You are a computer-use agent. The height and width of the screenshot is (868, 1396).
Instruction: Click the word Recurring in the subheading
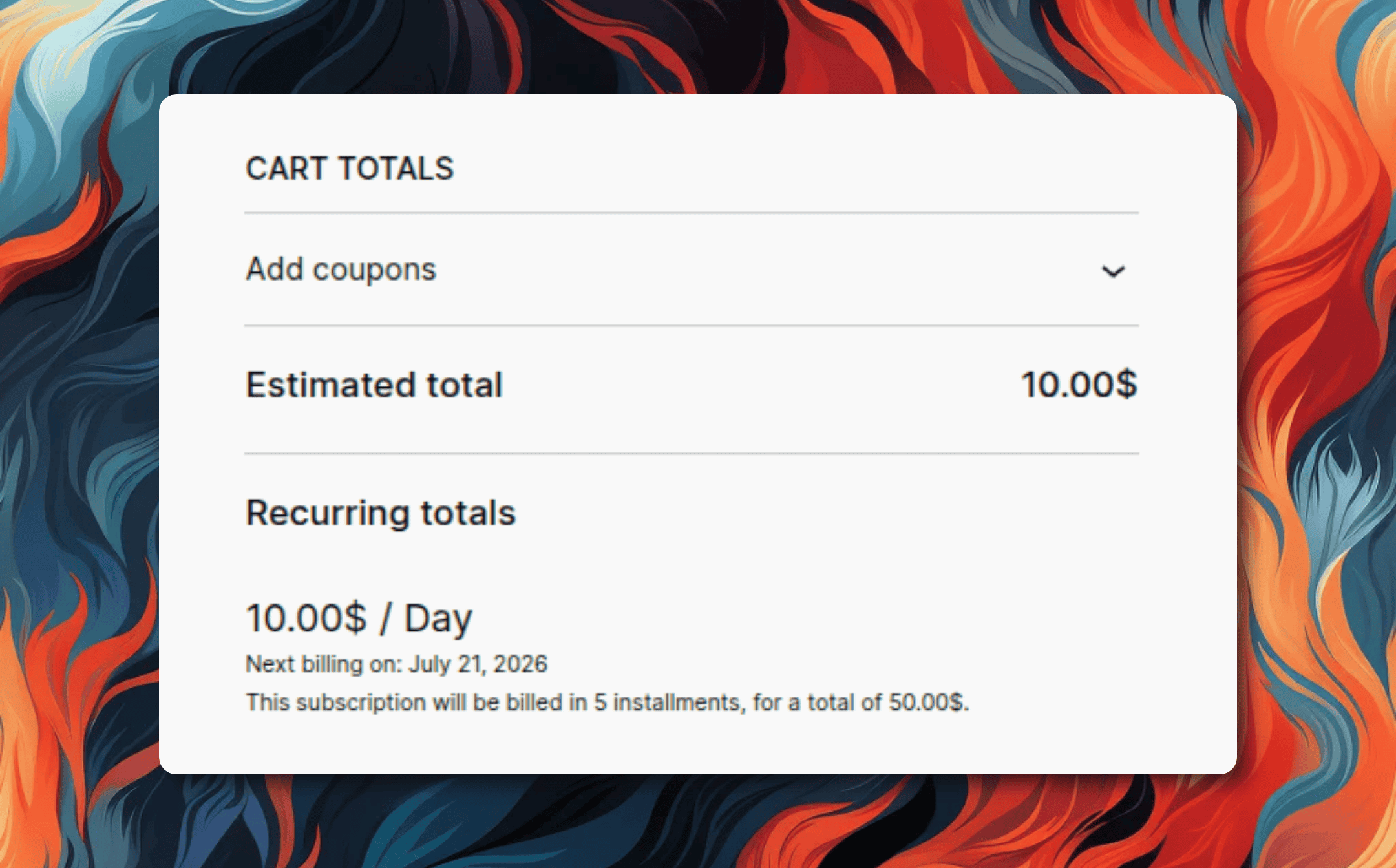pos(328,514)
